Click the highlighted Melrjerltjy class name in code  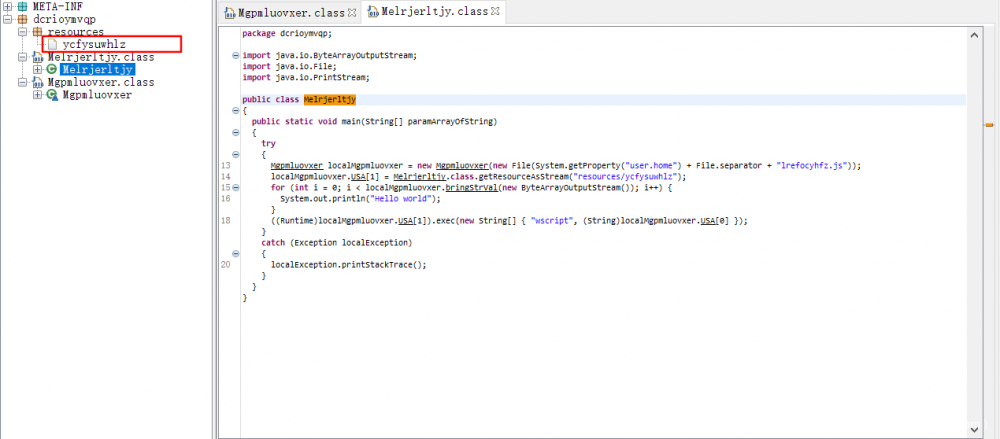click(x=330, y=100)
